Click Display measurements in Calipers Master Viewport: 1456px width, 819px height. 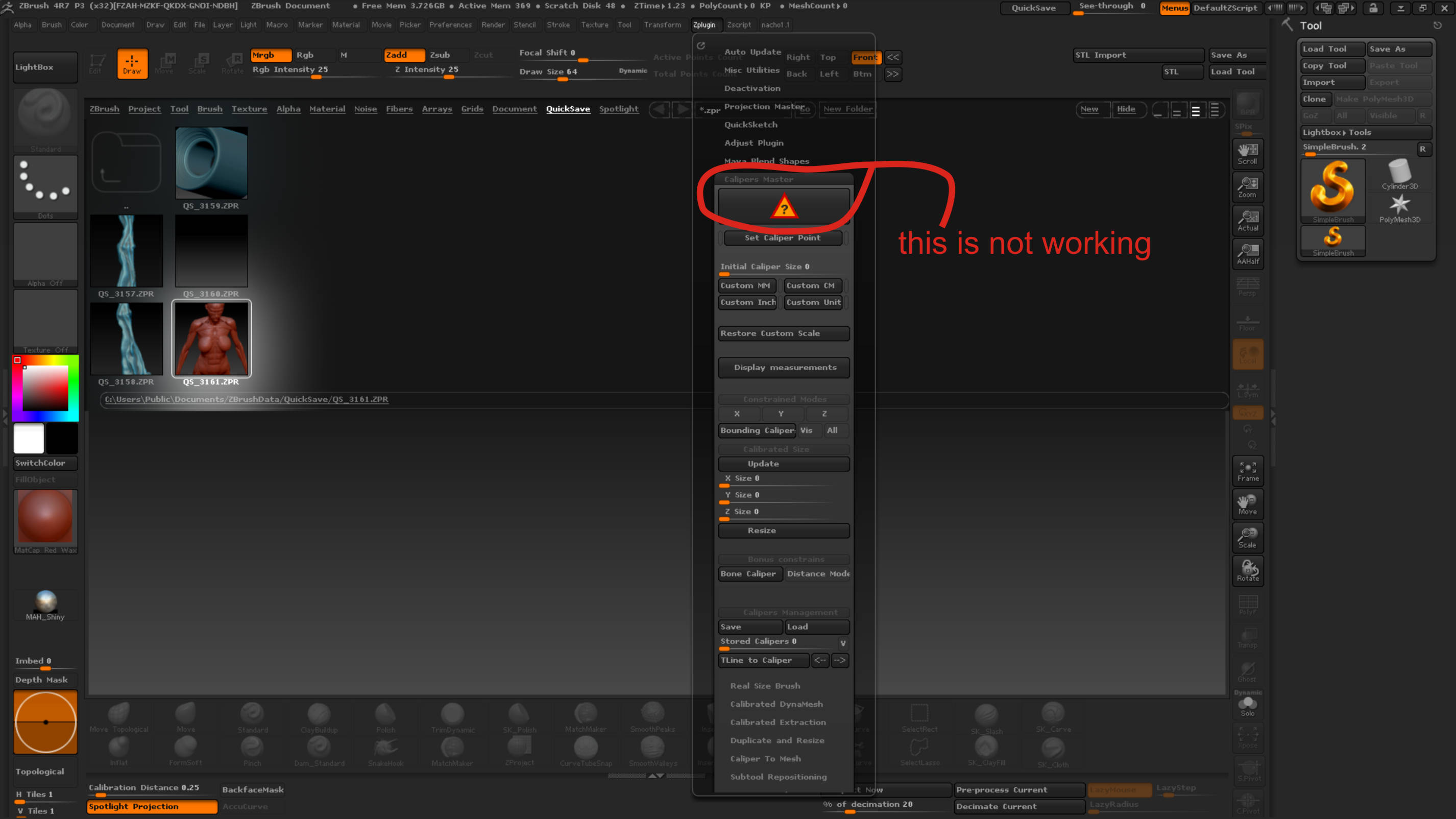click(x=783, y=368)
